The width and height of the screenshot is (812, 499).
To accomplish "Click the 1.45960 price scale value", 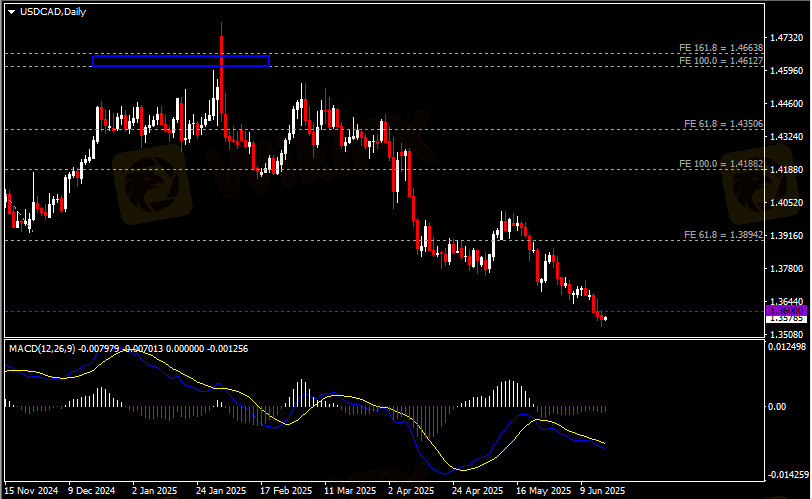I will point(787,70).
